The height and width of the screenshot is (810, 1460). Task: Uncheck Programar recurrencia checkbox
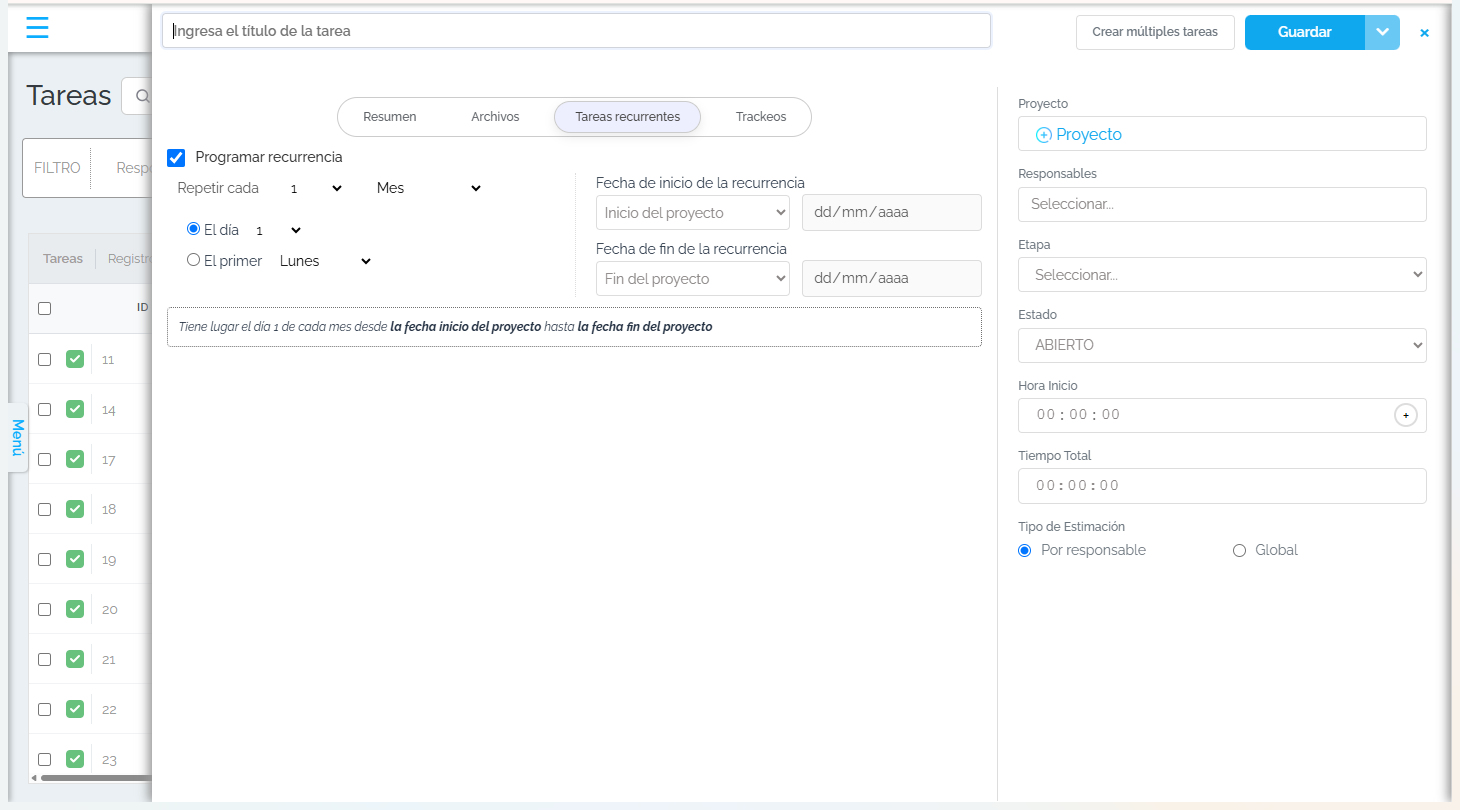point(176,157)
